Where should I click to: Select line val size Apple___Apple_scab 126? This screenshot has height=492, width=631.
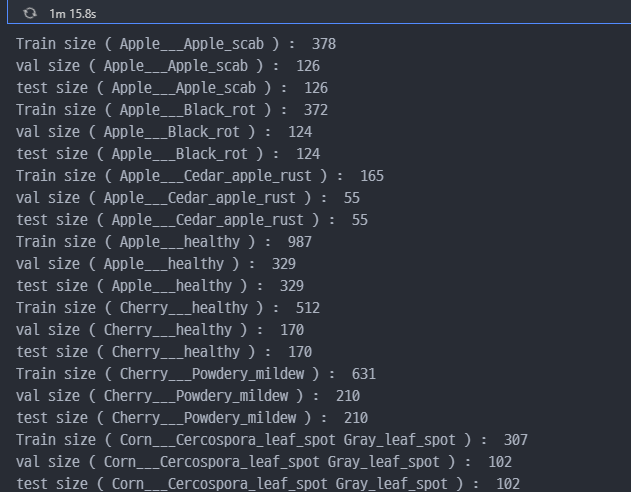tap(168, 66)
